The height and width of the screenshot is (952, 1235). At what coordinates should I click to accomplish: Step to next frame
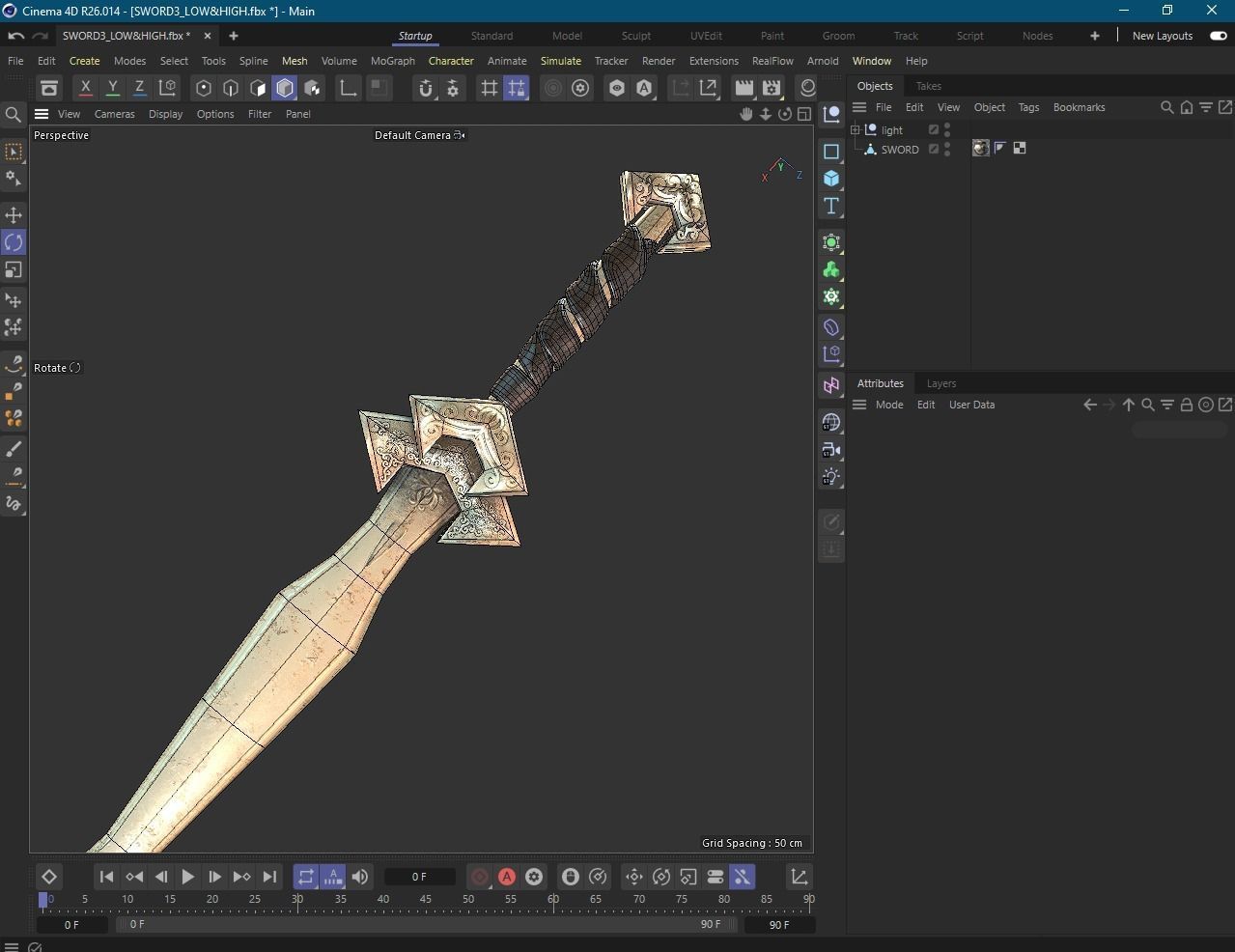coord(214,877)
